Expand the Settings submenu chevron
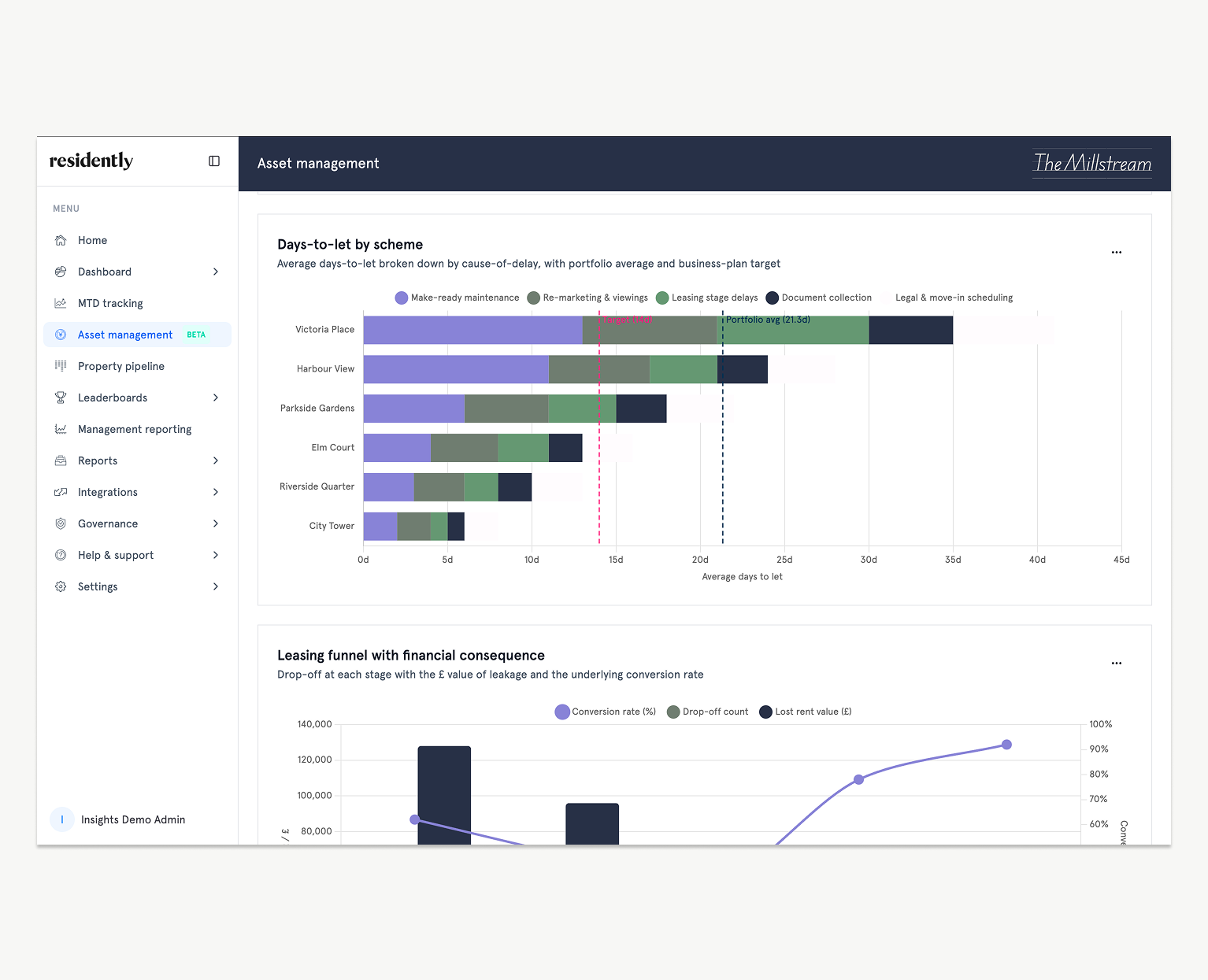The image size is (1208, 980). coord(216,586)
